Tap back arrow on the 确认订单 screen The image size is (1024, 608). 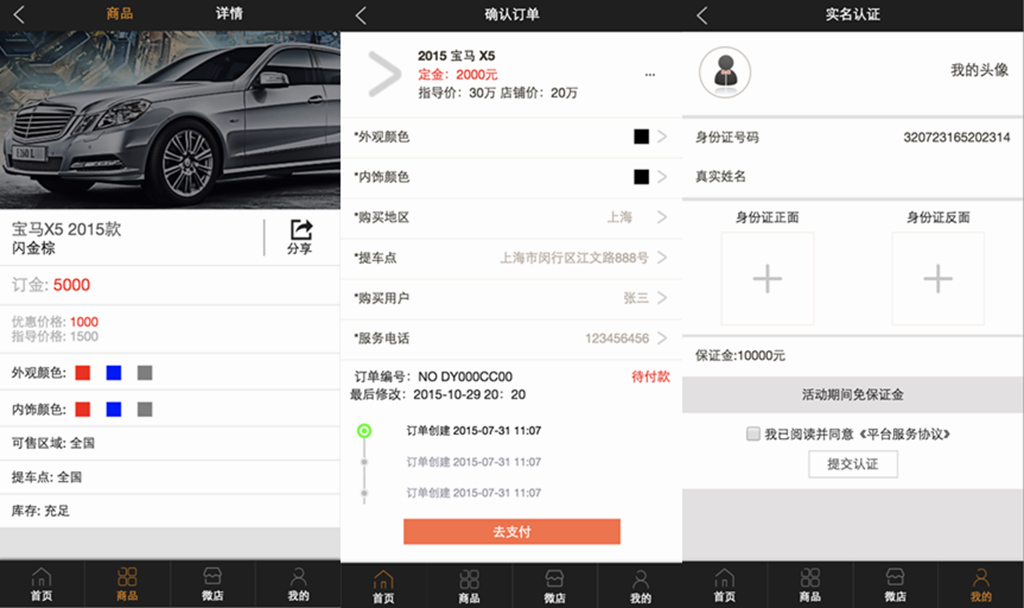[361, 15]
